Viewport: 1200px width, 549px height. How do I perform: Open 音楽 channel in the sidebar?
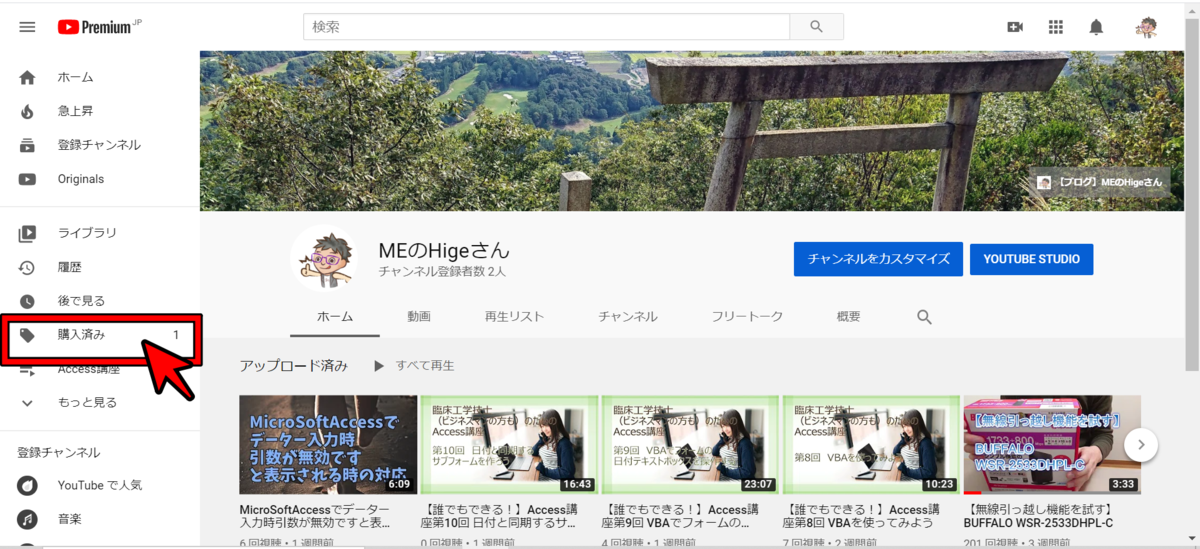coord(100,519)
